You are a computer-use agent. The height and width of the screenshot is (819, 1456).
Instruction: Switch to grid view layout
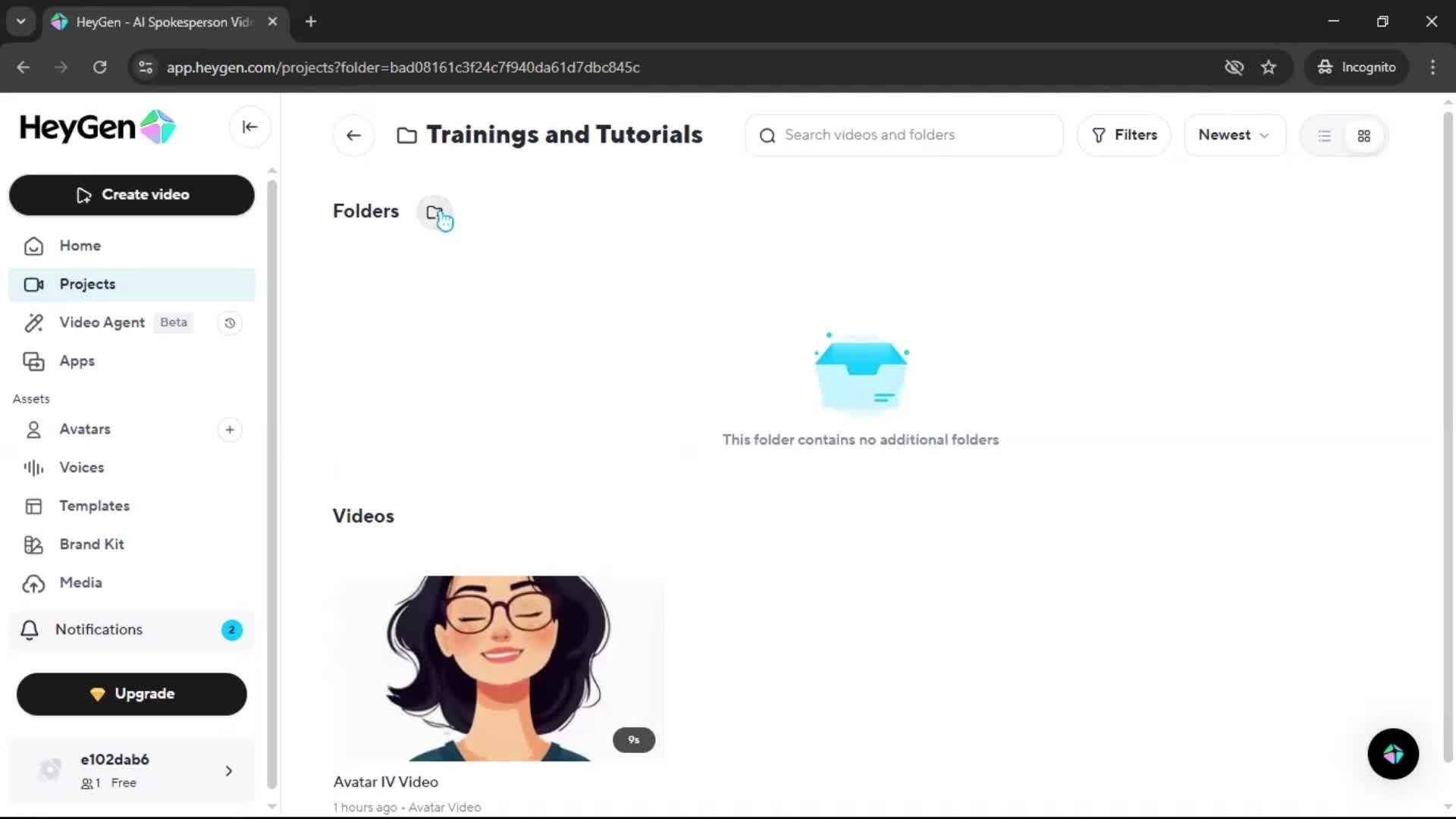1363,136
